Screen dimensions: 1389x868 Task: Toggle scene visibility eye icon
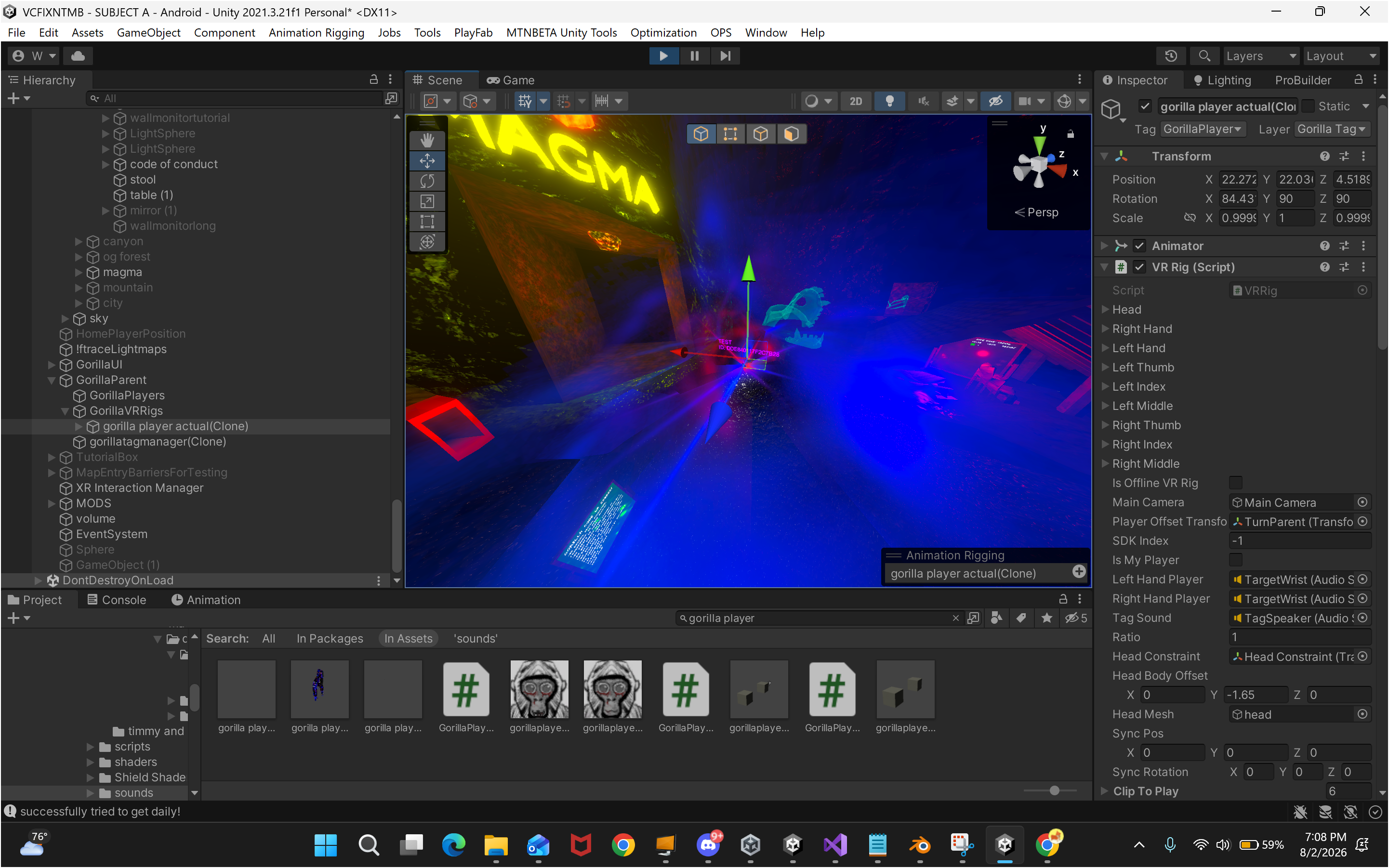point(995,101)
